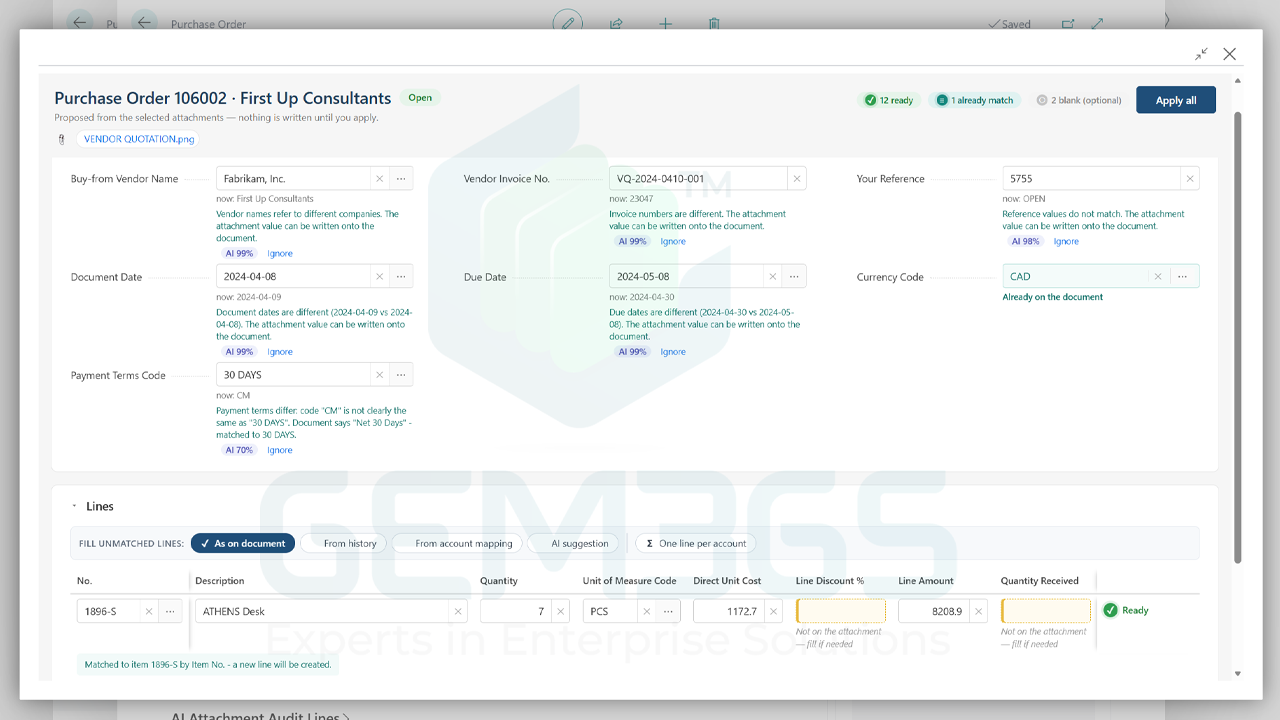
Task: Click the empty Line Discount % field
Action: [841, 611]
